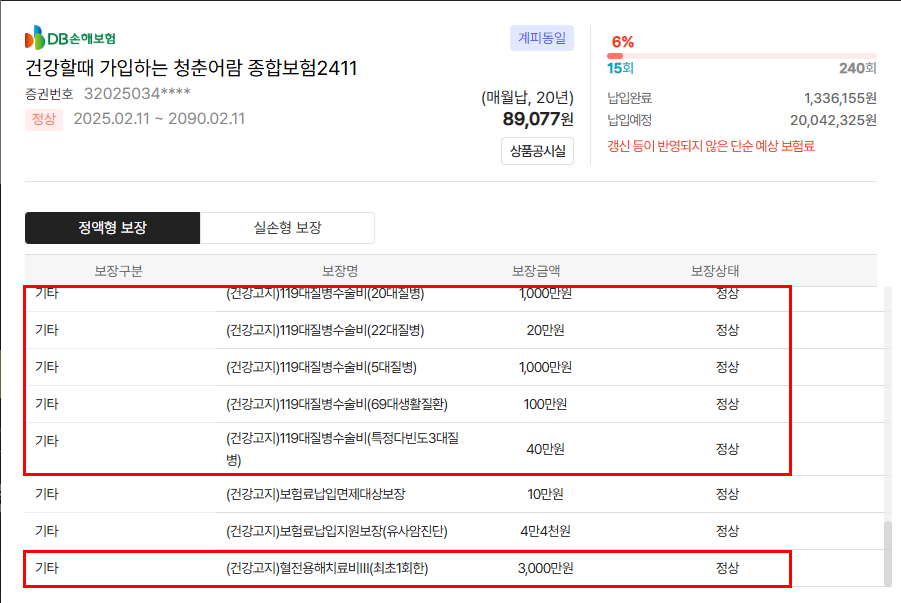
Task: Switch to the 실손형 보장 tab
Action: point(287,228)
